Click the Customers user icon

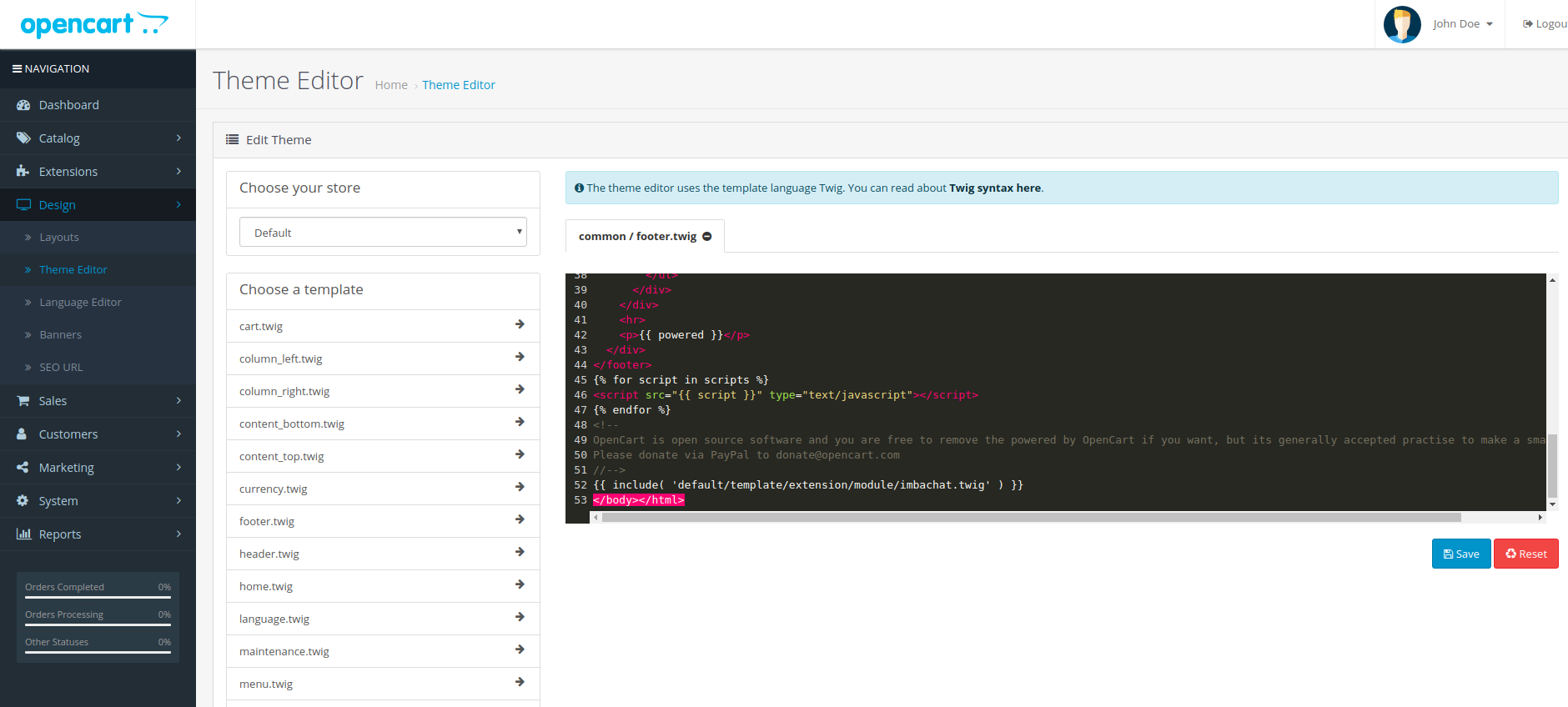coord(23,434)
